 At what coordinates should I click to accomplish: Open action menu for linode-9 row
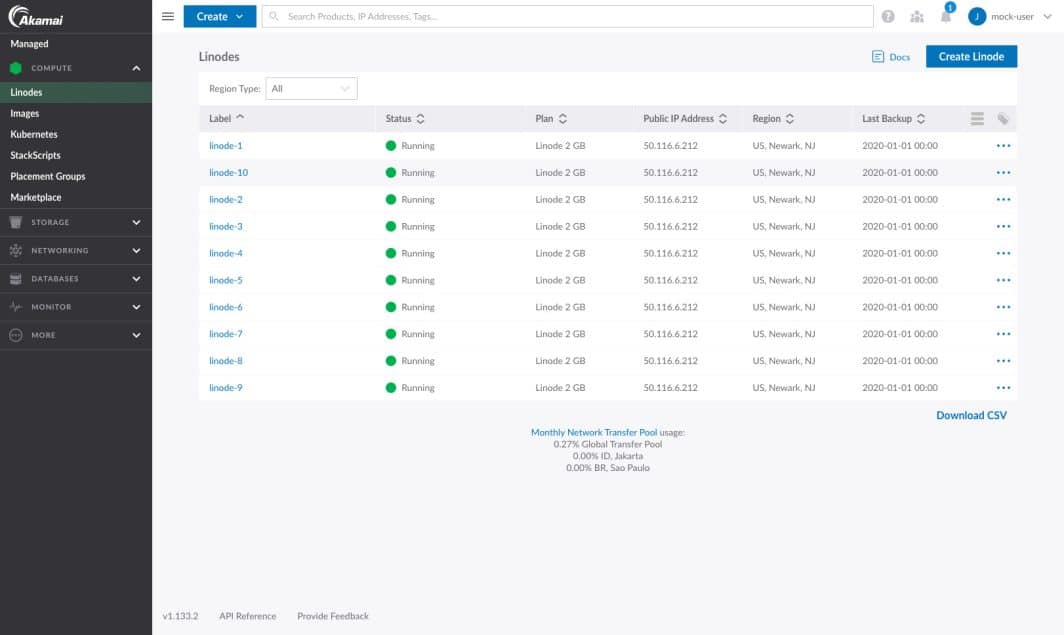point(1003,388)
